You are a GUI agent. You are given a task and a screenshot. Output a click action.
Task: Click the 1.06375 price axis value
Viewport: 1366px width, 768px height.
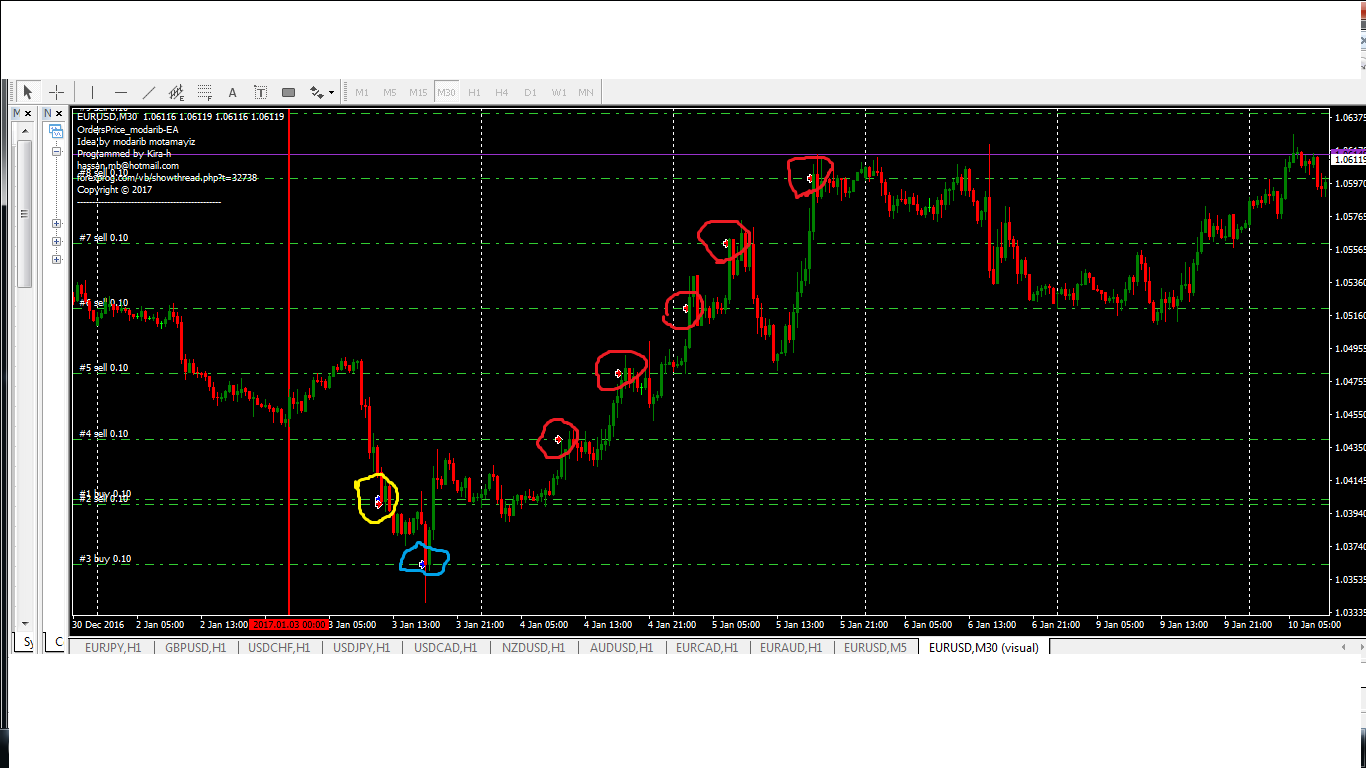(1350, 117)
